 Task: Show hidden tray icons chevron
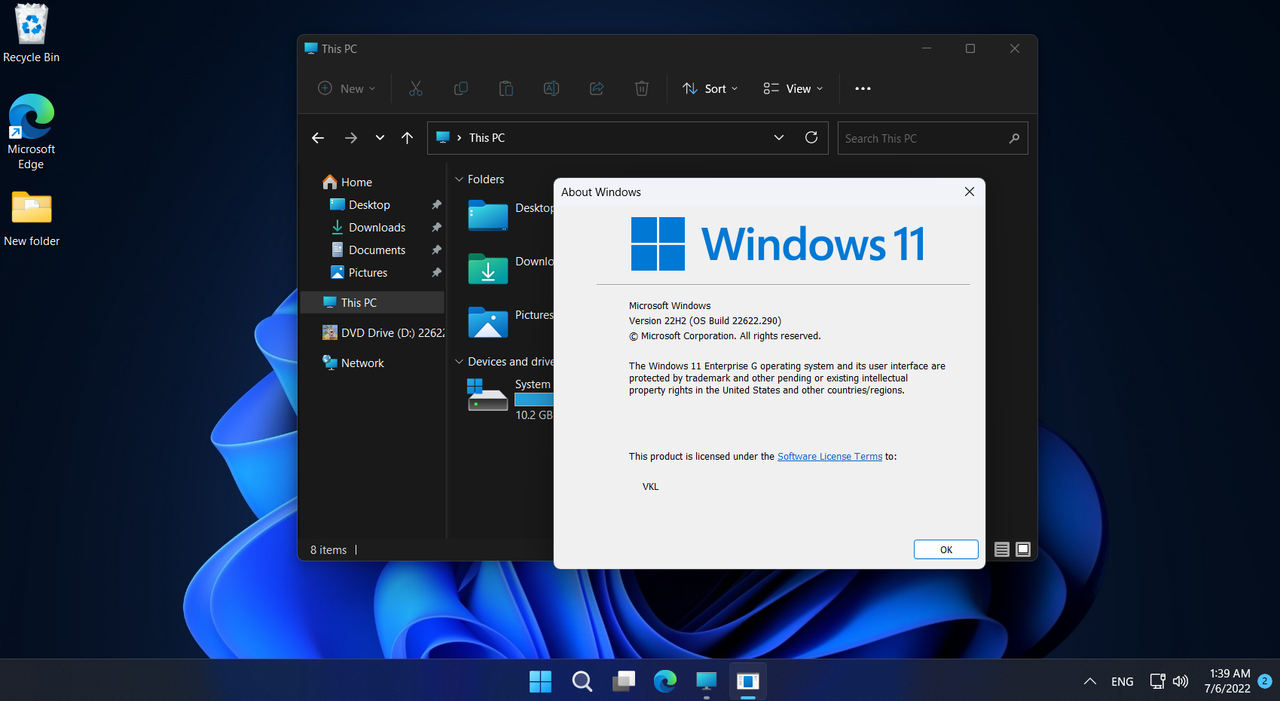(x=1090, y=681)
